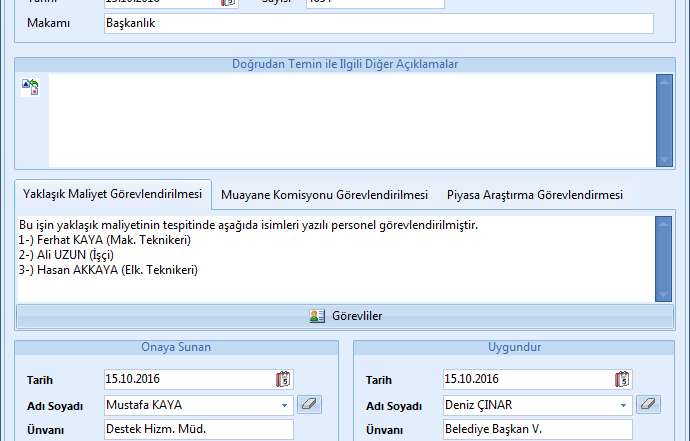Click the text tool icon in Açıklamalar box
The height and width of the screenshot is (441, 690).
click(29, 87)
